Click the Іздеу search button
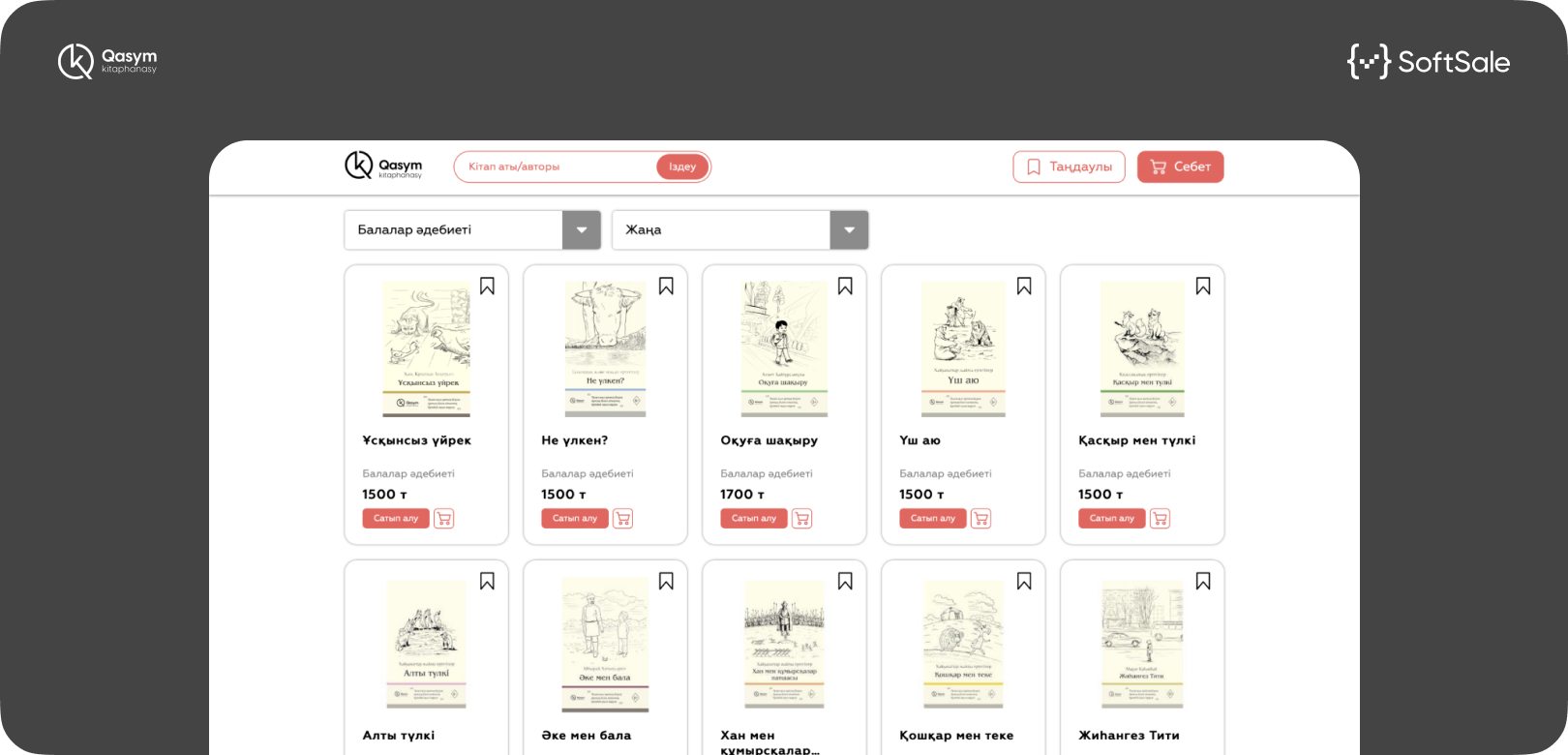Image resolution: width=1568 pixels, height=755 pixels. coord(682,166)
